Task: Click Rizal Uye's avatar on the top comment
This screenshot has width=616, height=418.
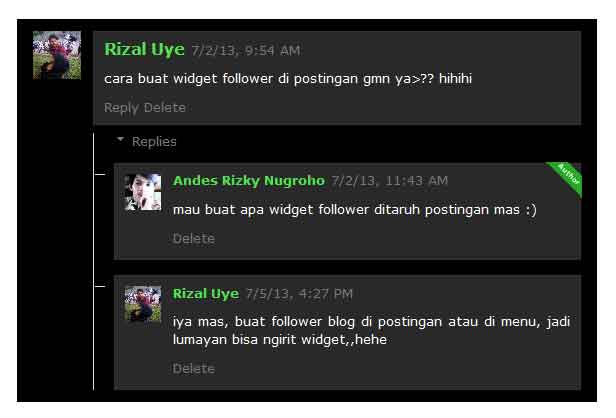Action: pos(57,55)
